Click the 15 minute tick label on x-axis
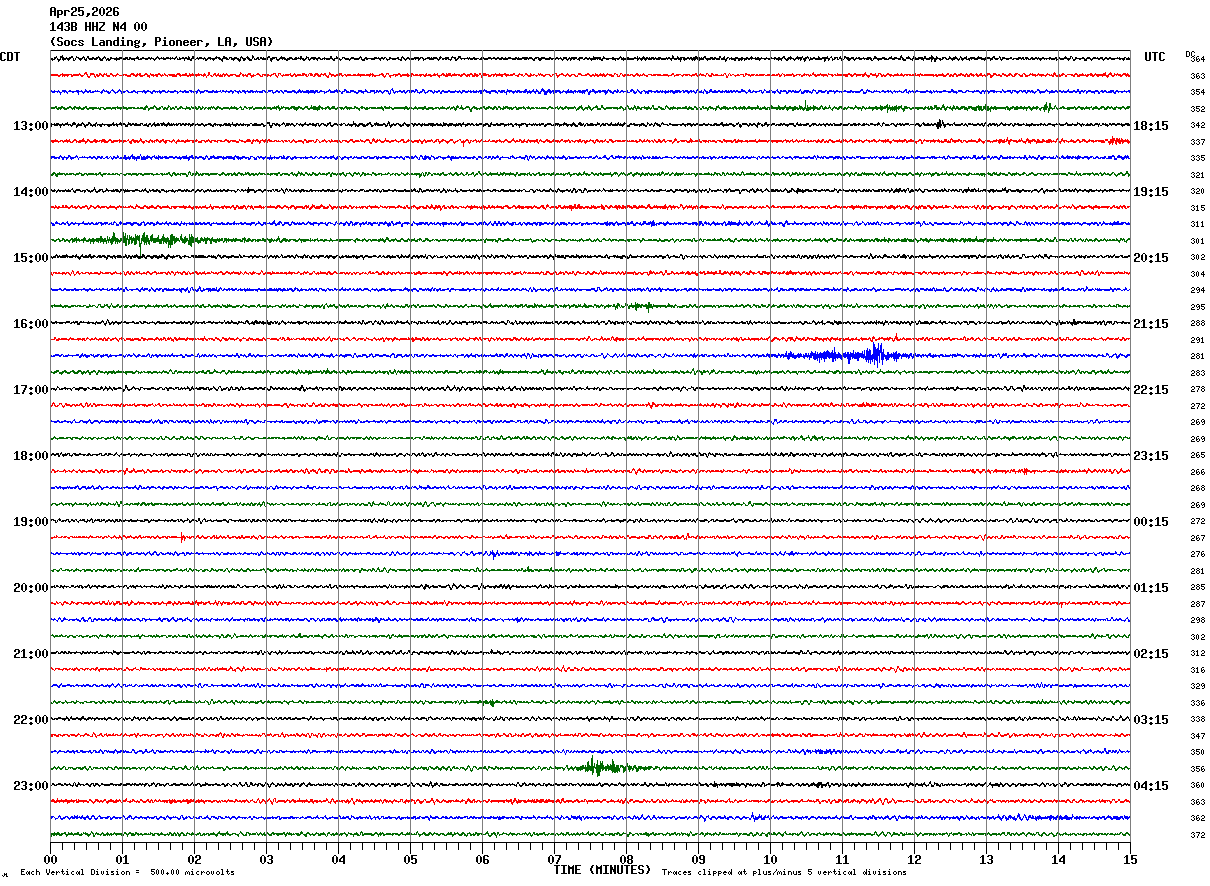Viewport: 1210px width, 886px height. pos(1129,859)
